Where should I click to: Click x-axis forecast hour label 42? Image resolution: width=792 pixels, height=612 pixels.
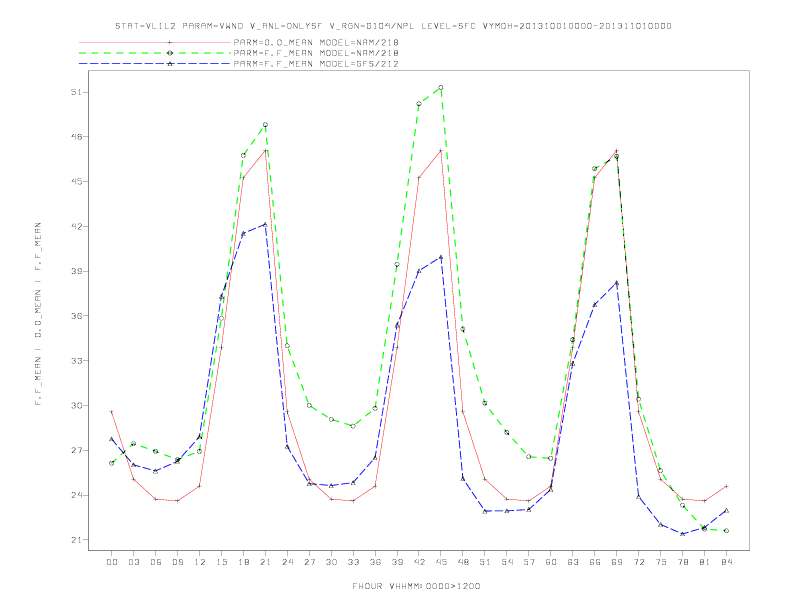click(419, 562)
